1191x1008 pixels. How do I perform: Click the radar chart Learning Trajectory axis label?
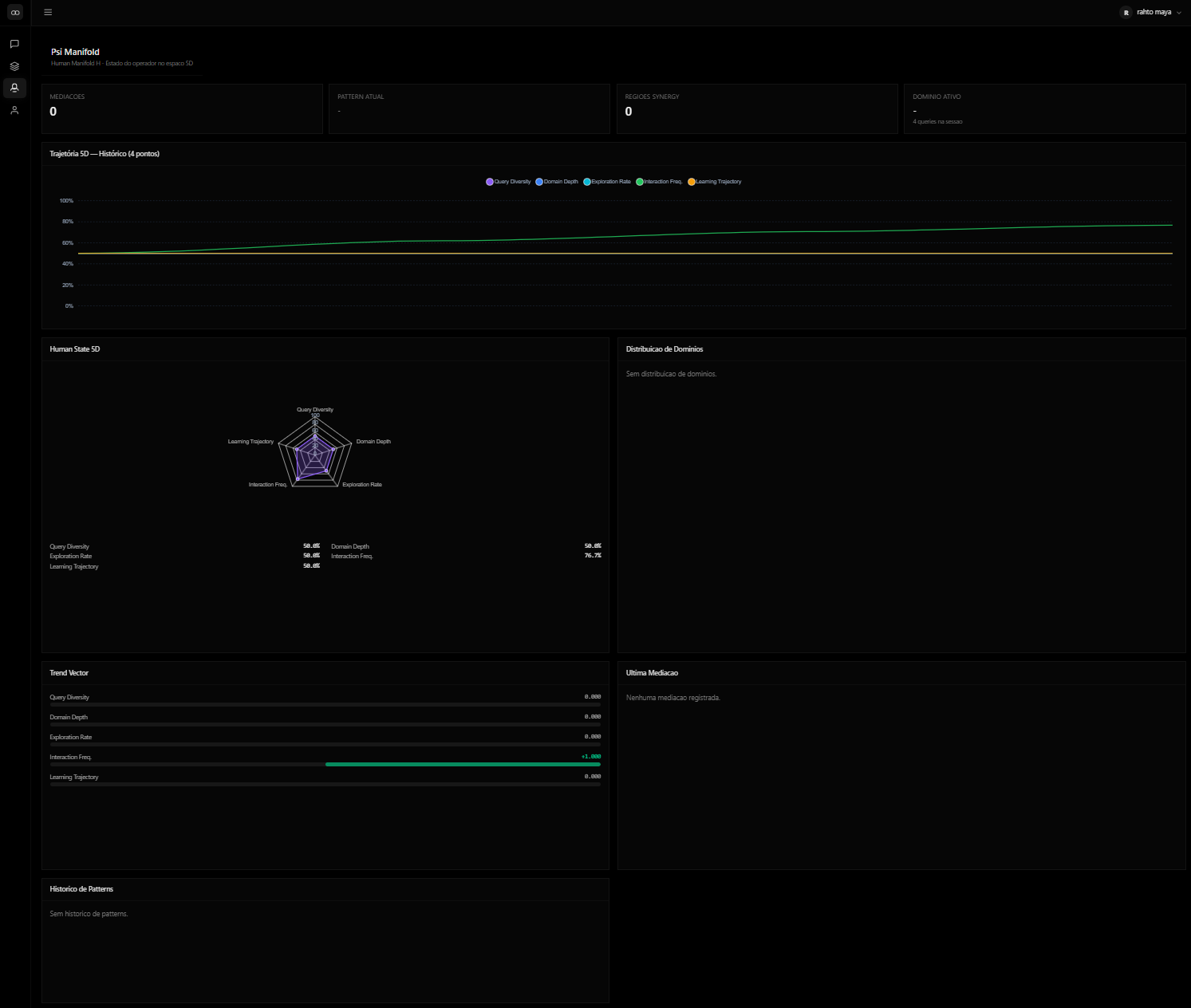click(x=250, y=442)
